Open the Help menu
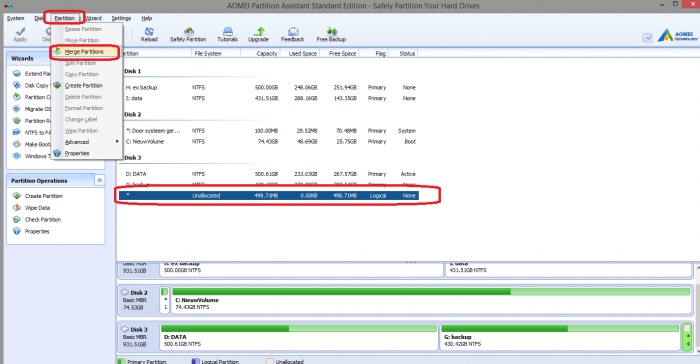Screen dimensions: 700x364 [x=147, y=18]
